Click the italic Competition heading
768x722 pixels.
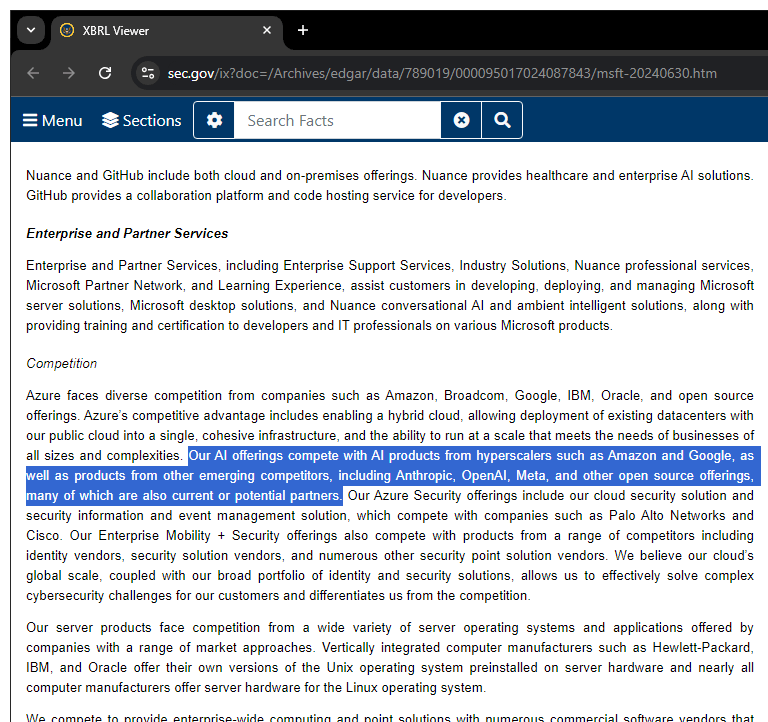click(x=62, y=363)
